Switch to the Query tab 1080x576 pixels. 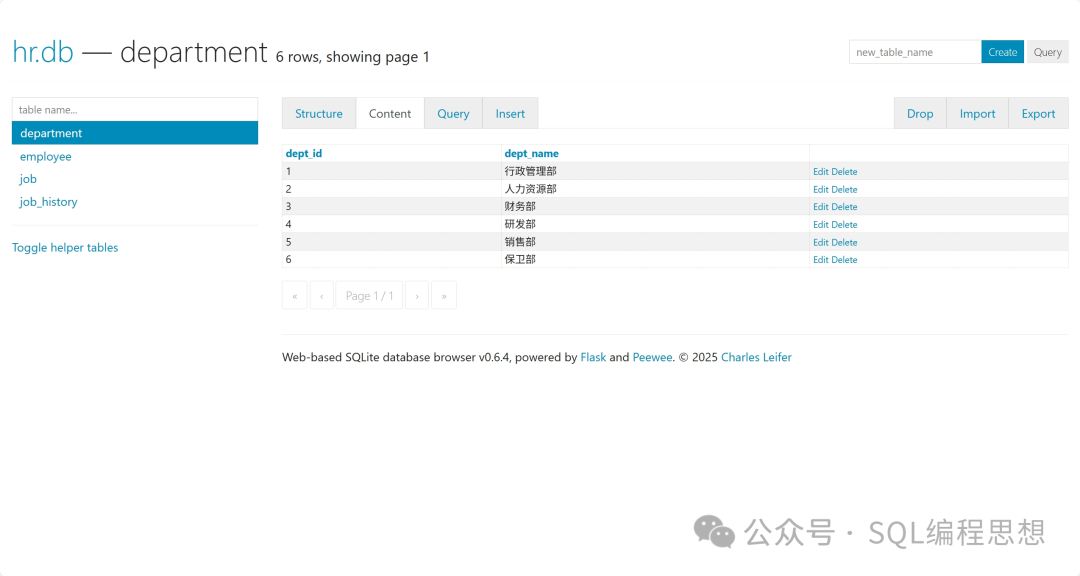click(x=453, y=114)
